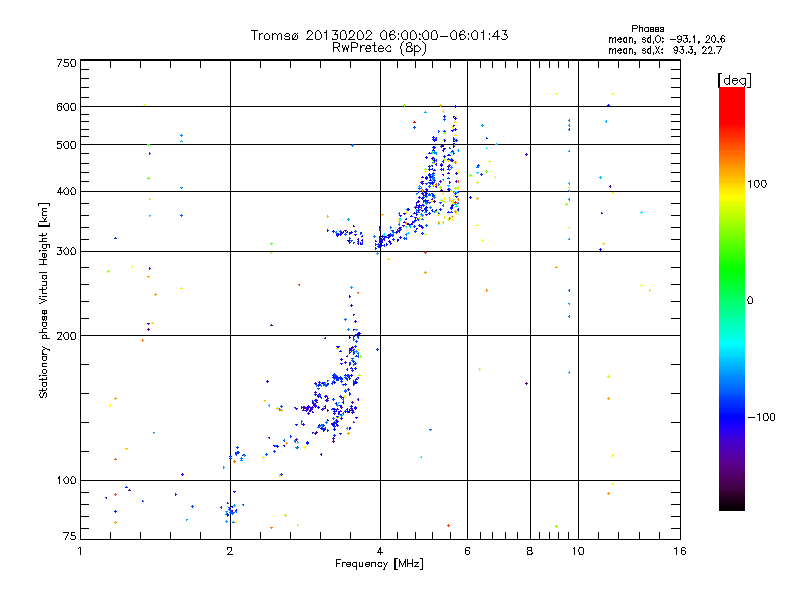Click the '[deg]' colorbar unit label

click(734, 80)
